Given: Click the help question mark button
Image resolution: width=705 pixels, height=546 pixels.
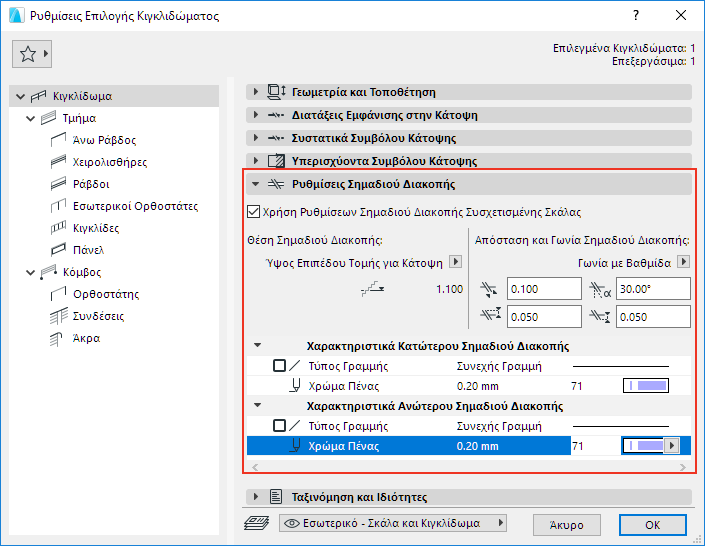Looking at the screenshot, I should click(x=636, y=15).
